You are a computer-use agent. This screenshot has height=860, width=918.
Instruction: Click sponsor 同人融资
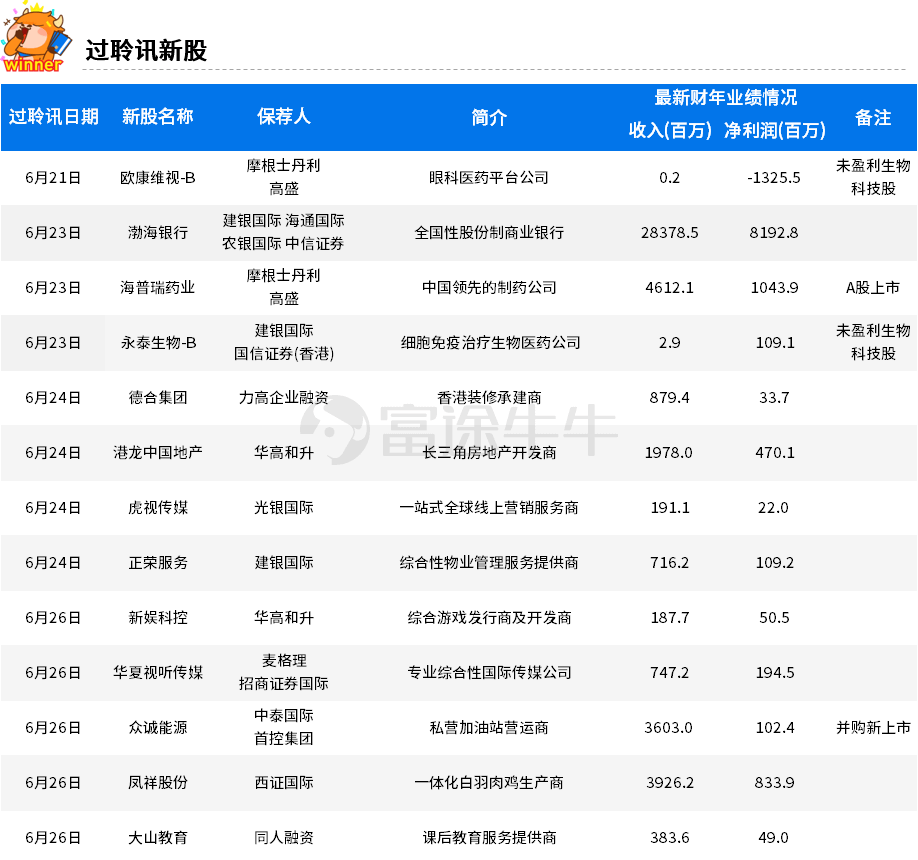pyautogui.click(x=284, y=838)
